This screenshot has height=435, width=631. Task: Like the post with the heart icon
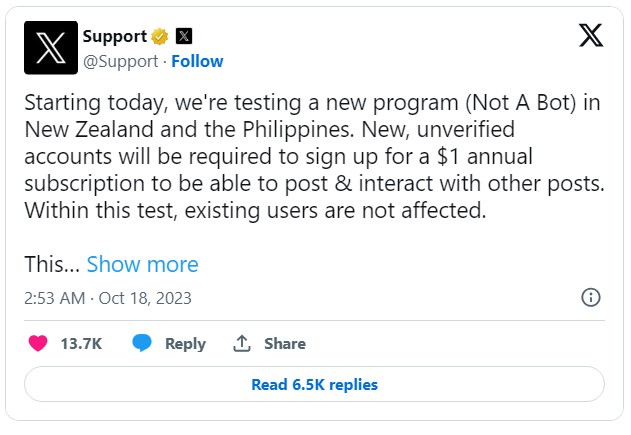click(x=38, y=343)
